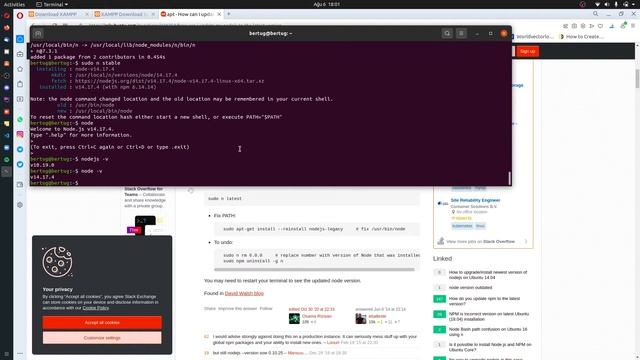Click Opera icon in Ubuntu dock
This screenshot has width=640, height=360.
point(7,16)
